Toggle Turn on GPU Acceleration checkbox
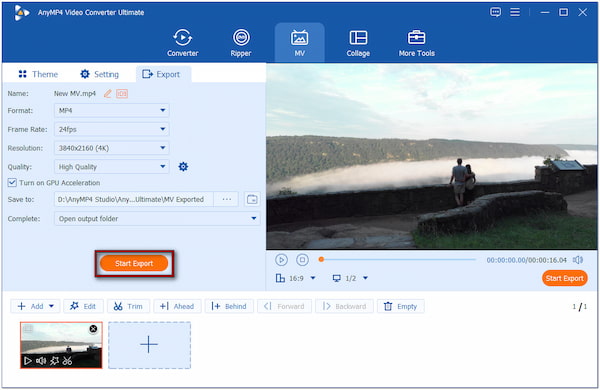Image resolution: width=600 pixels, height=390 pixels. [12, 183]
